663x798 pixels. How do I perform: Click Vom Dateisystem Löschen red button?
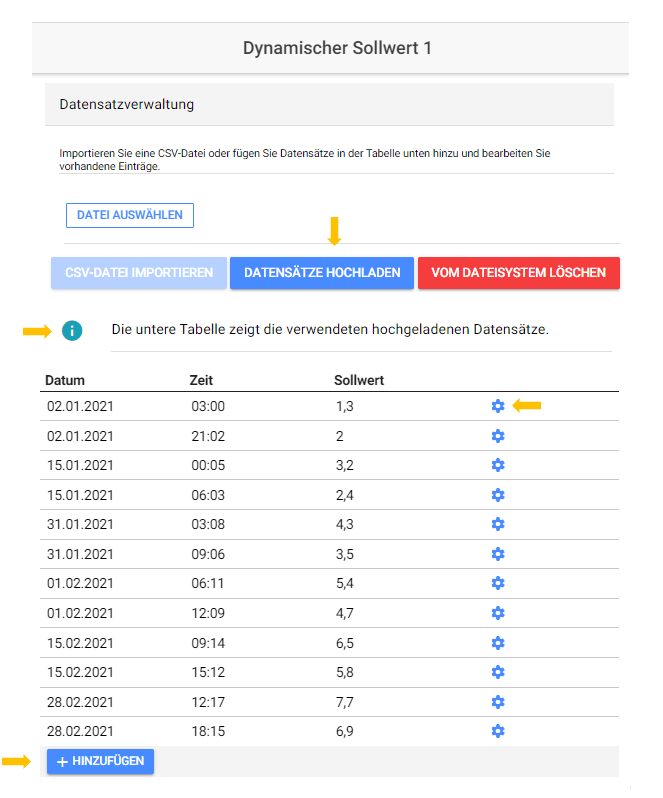click(x=518, y=273)
